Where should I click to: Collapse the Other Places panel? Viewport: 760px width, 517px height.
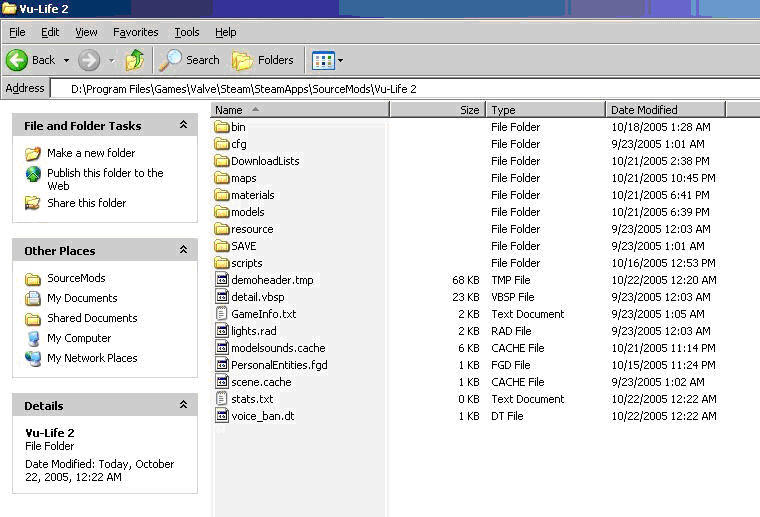click(x=183, y=250)
